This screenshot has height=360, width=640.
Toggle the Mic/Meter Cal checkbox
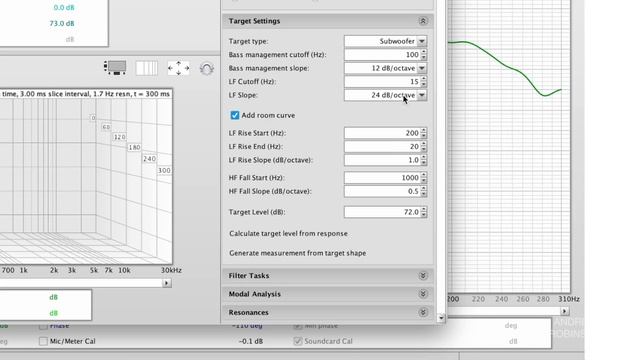(43, 341)
